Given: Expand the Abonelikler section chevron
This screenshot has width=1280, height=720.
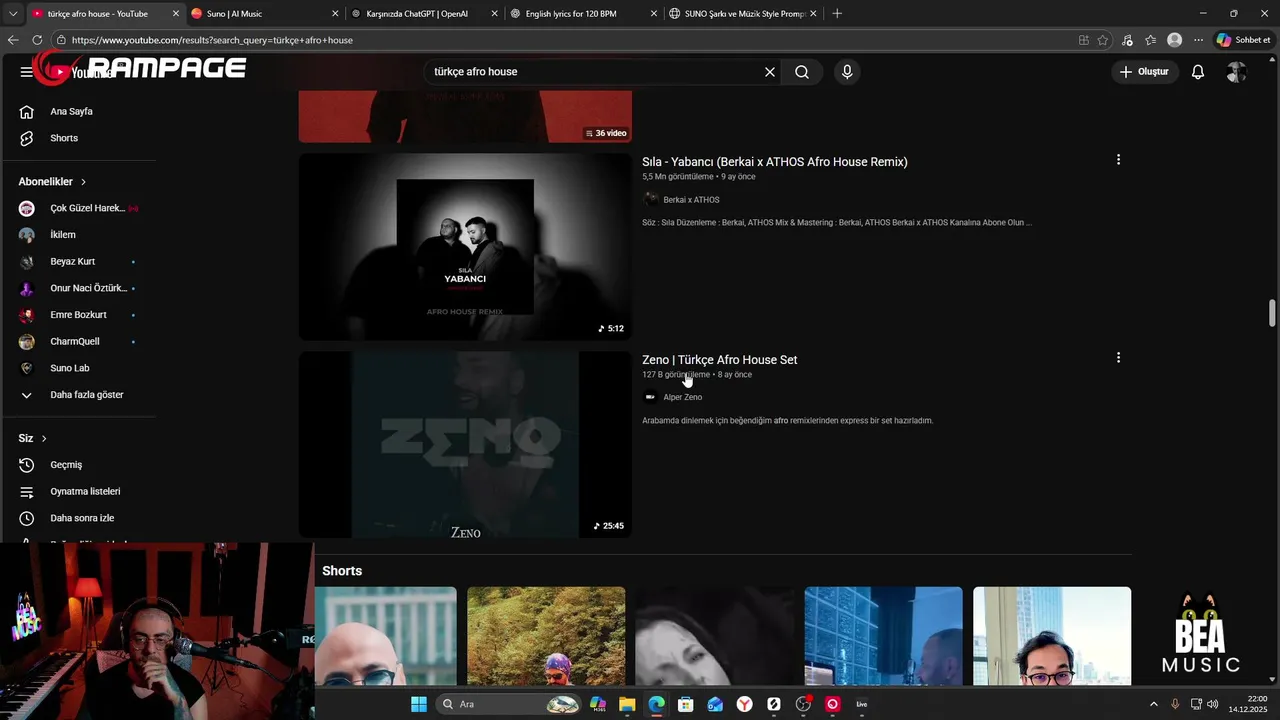Looking at the screenshot, I should pyautogui.click(x=83, y=182).
